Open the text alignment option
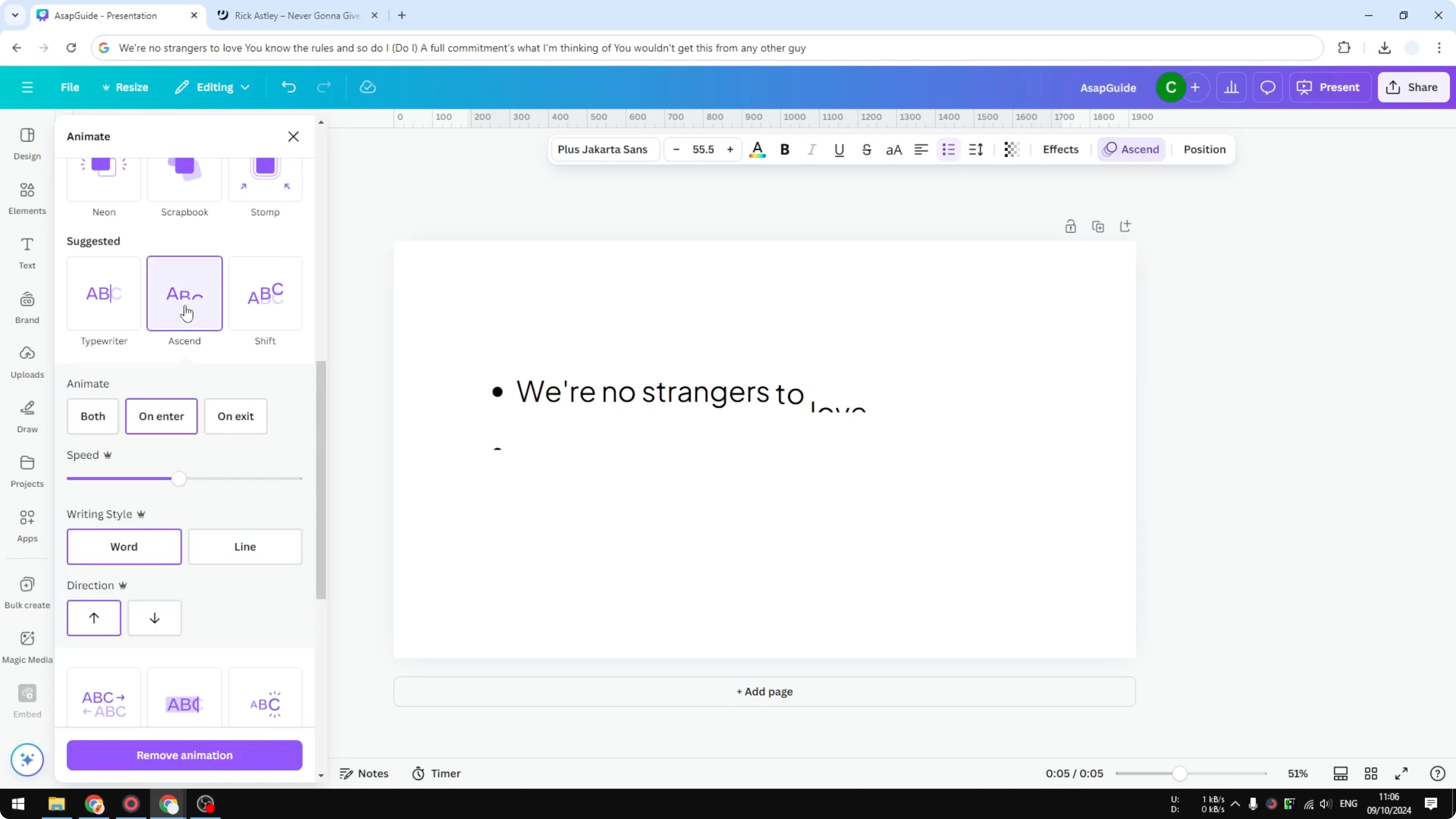The width and height of the screenshot is (1456, 819). 921,149
